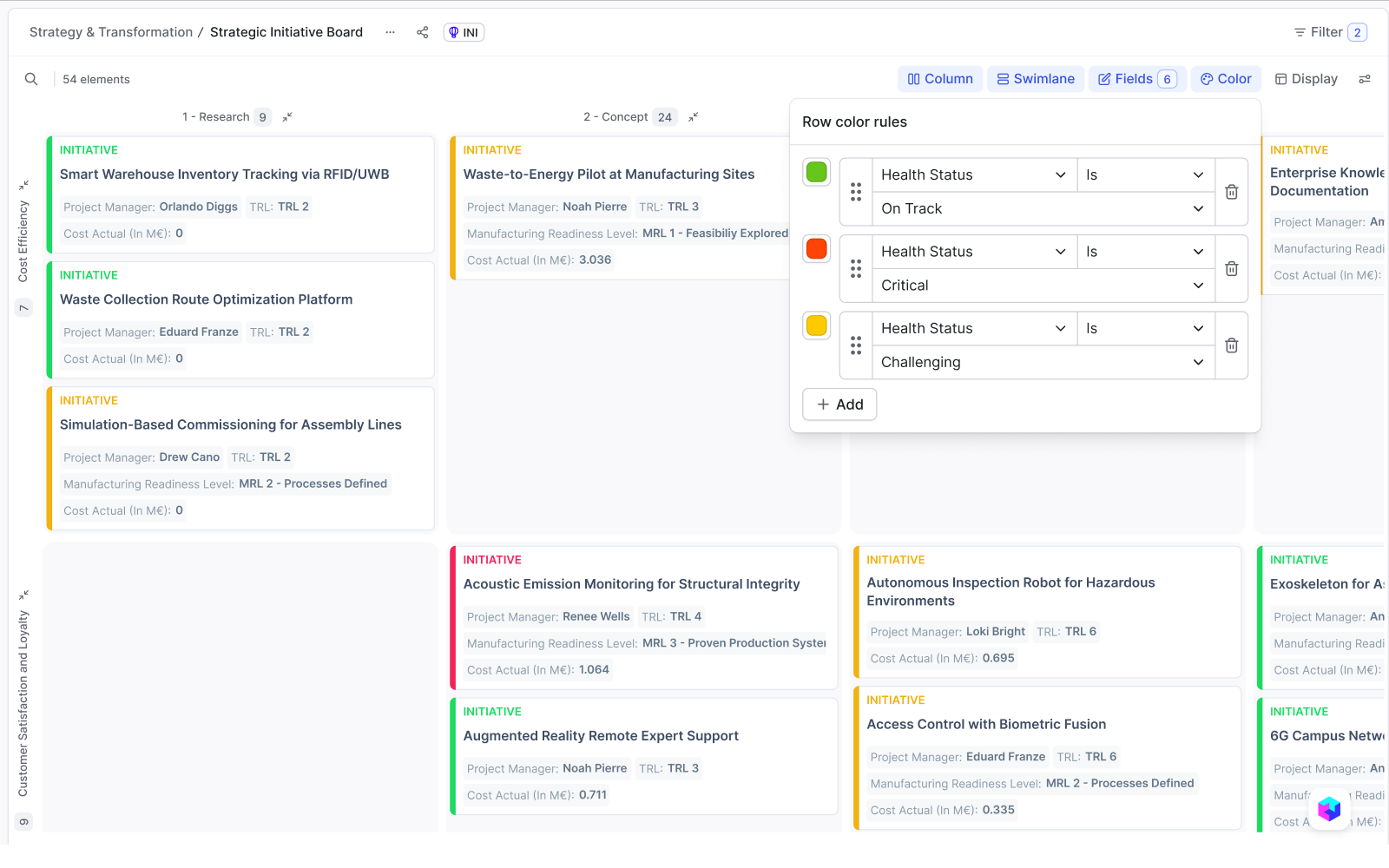Open Waste Collection Route Optimization Platform card
This screenshot has width=1389, height=868.
pyautogui.click(x=240, y=319)
